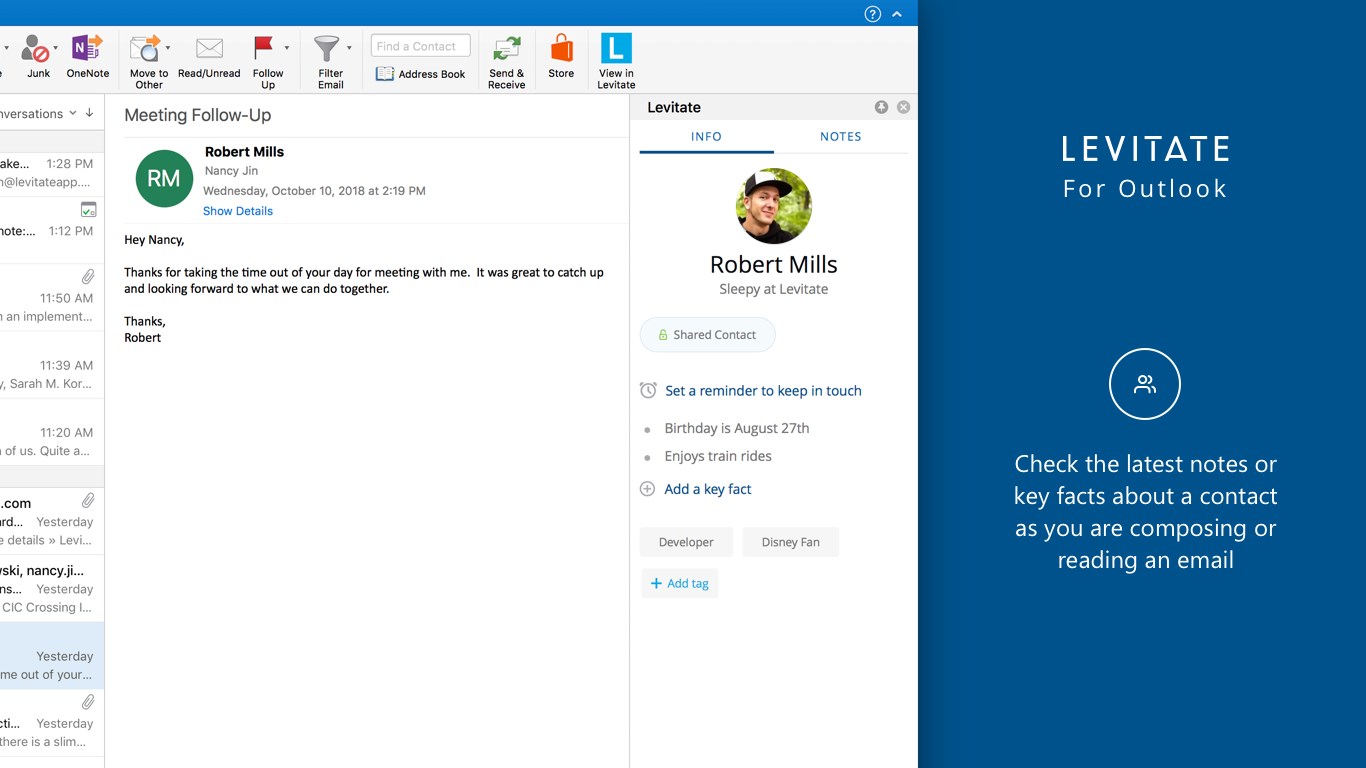Click the "Meeting Follow-Up" subject heading

point(198,115)
